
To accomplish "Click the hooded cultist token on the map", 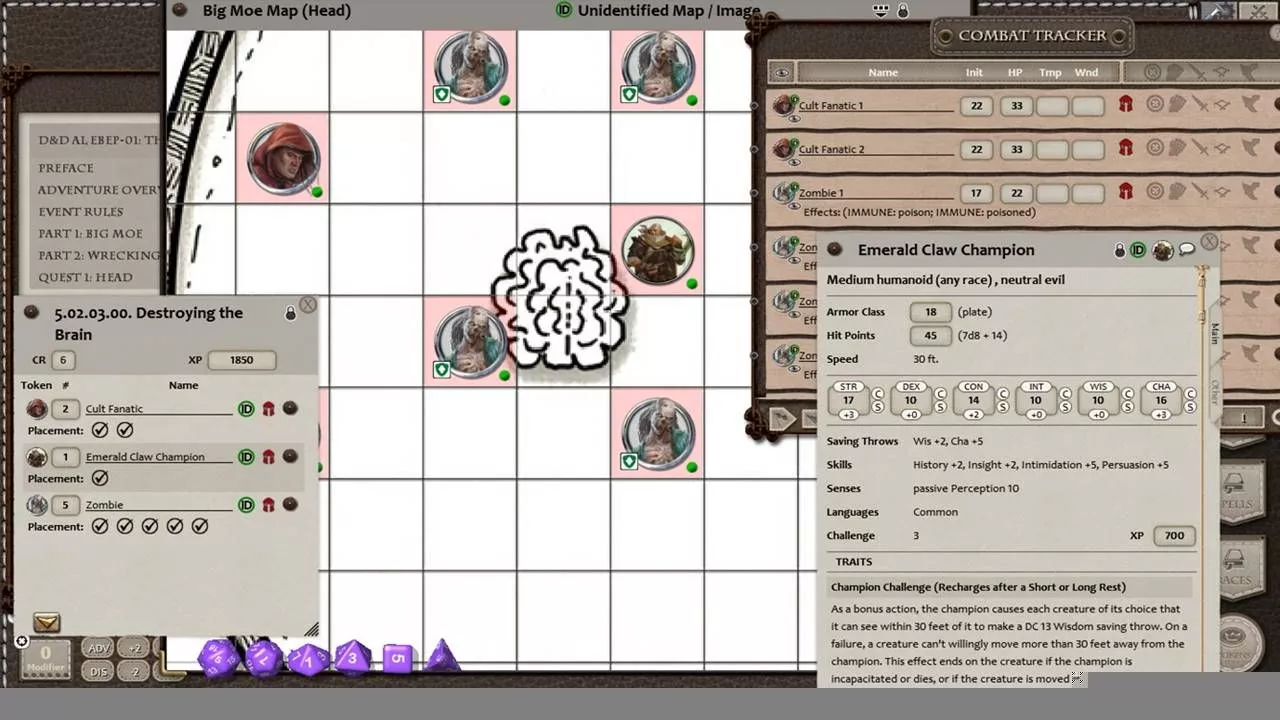I will 284,158.
